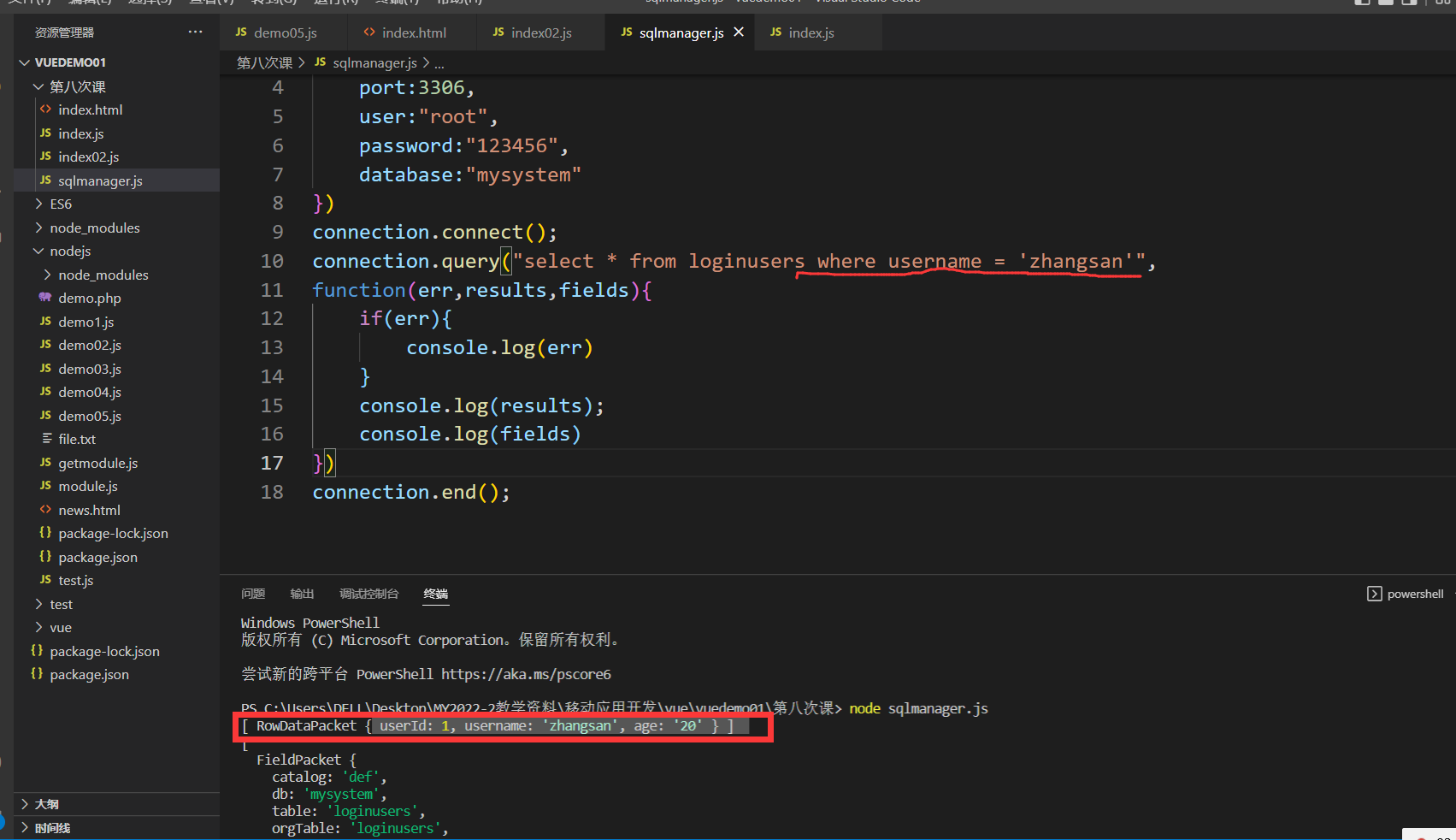Select sqlmanager.js in the file tree
This screenshot has width=1456, height=840.
point(116,180)
